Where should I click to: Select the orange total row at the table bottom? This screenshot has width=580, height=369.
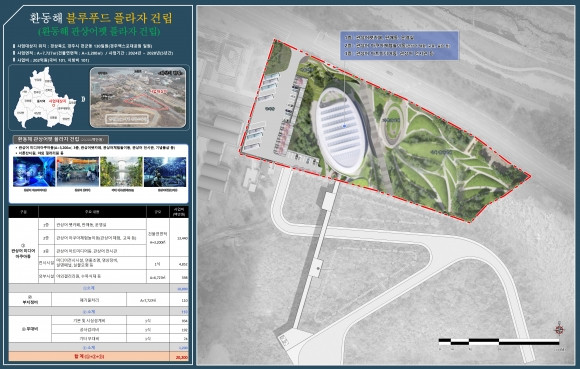click(98, 357)
